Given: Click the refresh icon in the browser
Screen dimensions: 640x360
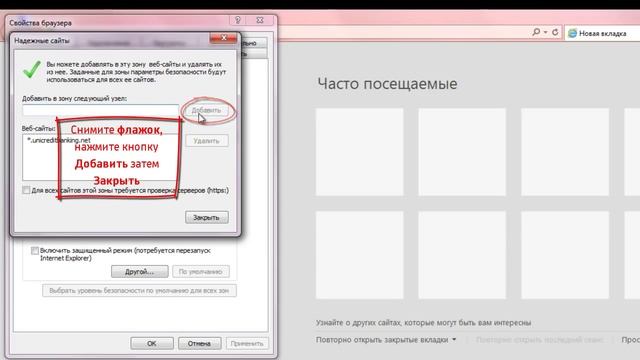Looking at the screenshot, I should point(555,32).
